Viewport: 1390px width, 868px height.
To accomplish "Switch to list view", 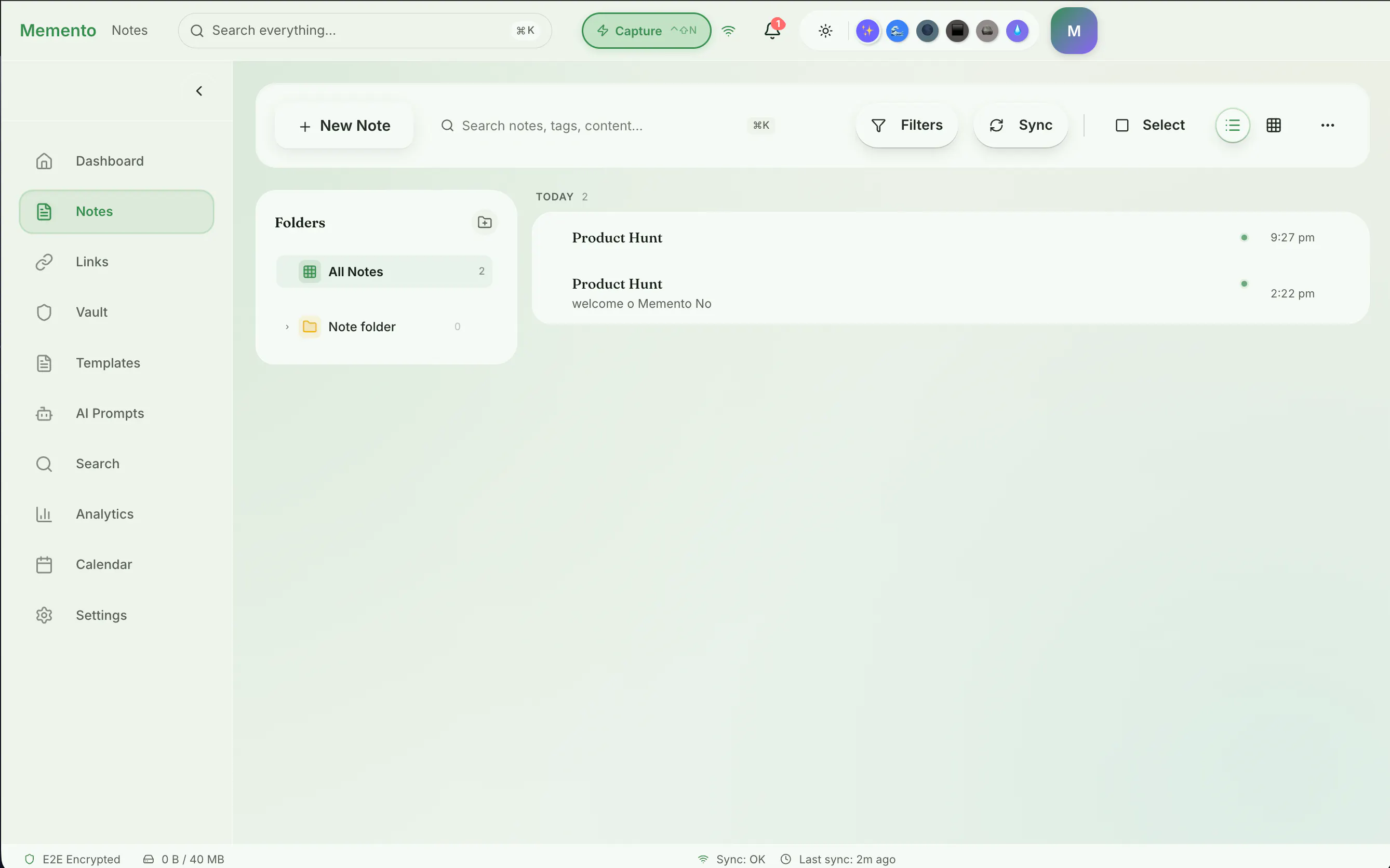I will (1232, 125).
